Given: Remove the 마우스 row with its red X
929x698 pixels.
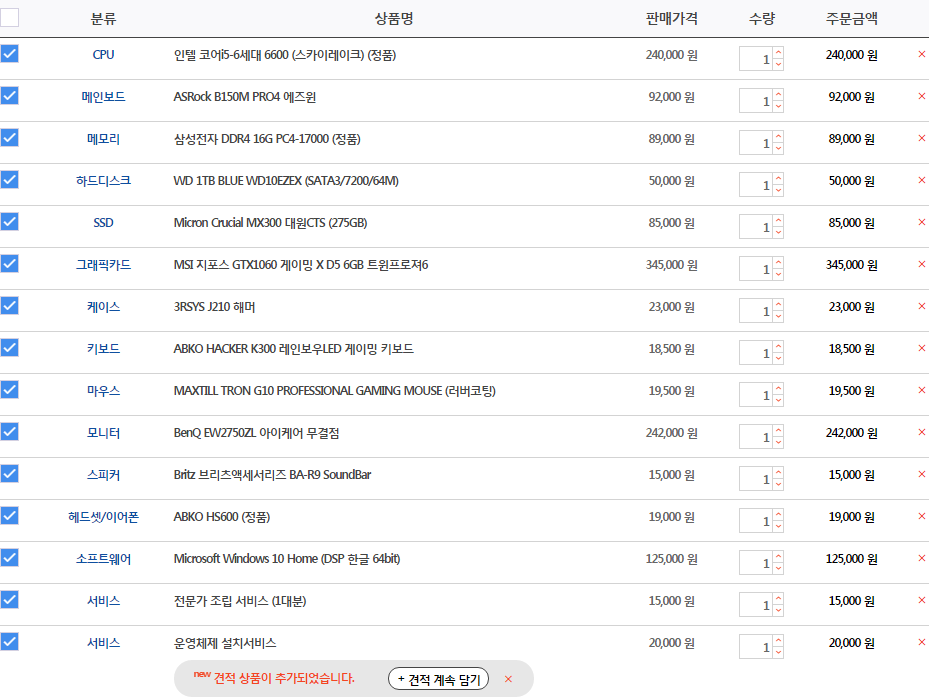Looking at the screenshot, I should 921,390.
